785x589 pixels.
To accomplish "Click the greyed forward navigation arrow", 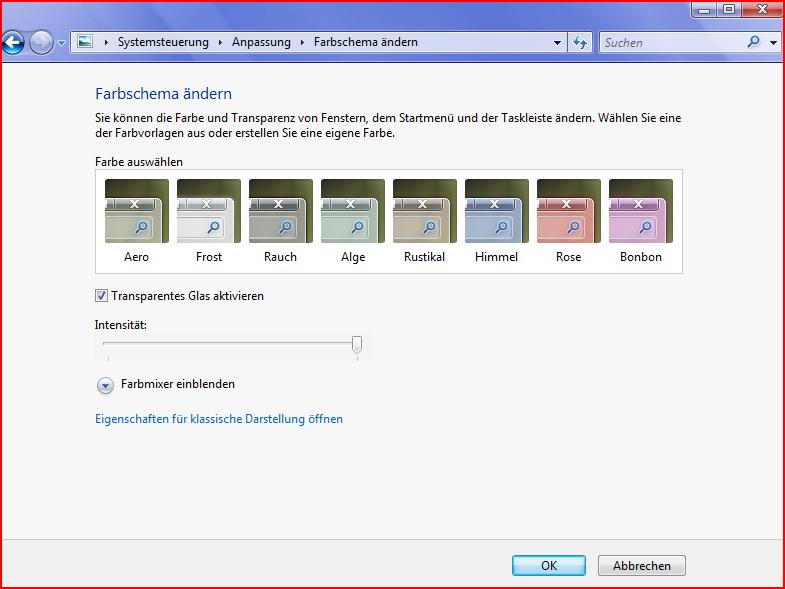I will (41, 43).
